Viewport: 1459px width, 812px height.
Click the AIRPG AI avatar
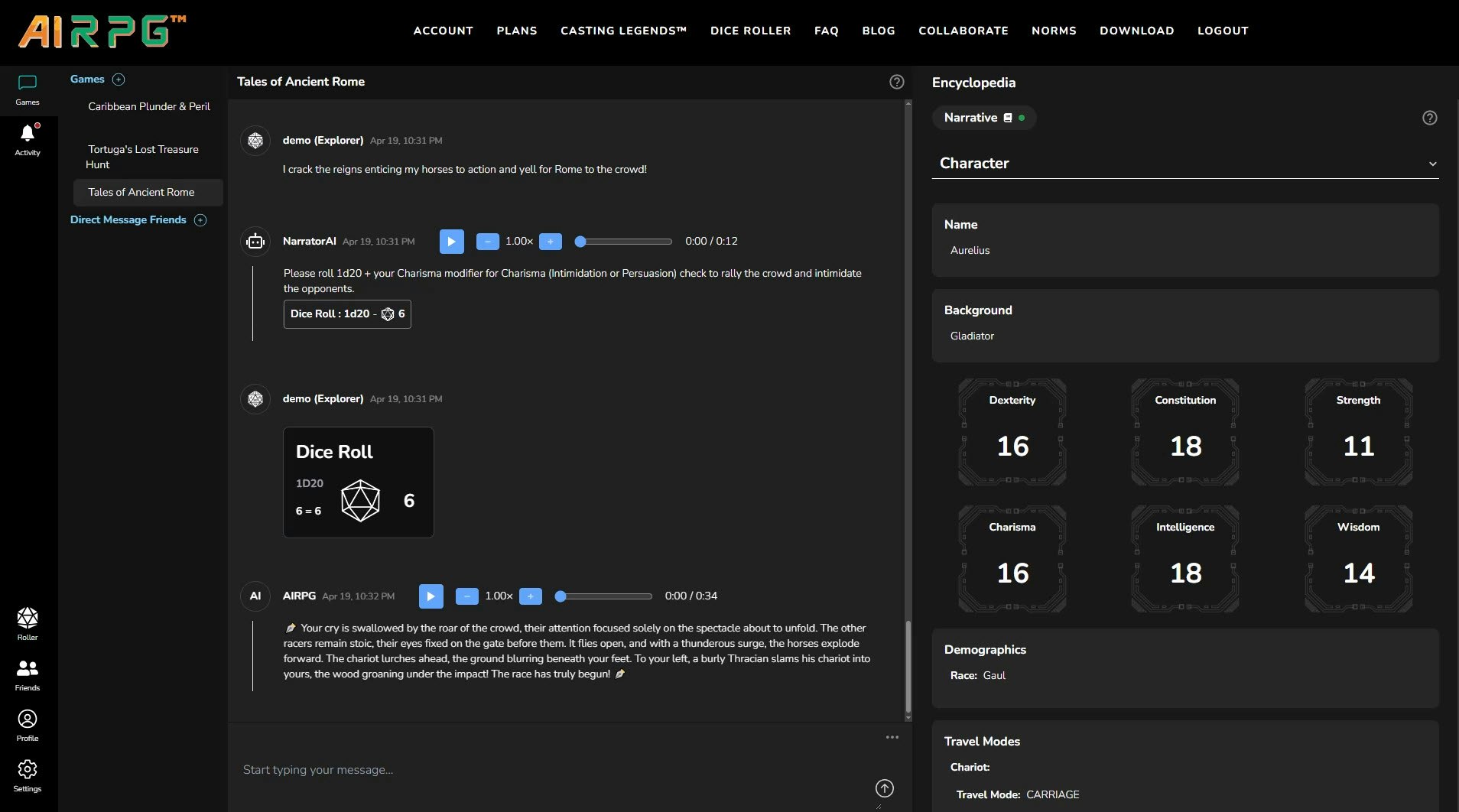(255, 596)
